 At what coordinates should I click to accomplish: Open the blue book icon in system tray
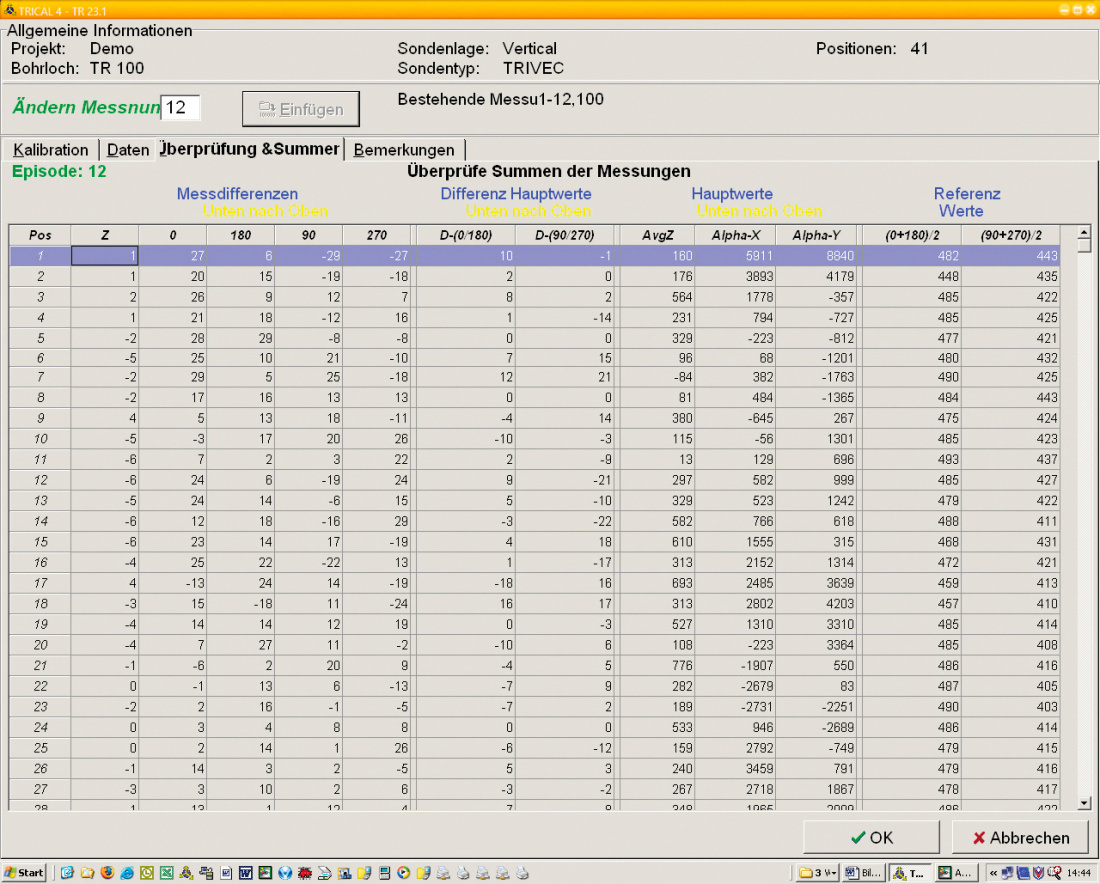pos(1023,873)
